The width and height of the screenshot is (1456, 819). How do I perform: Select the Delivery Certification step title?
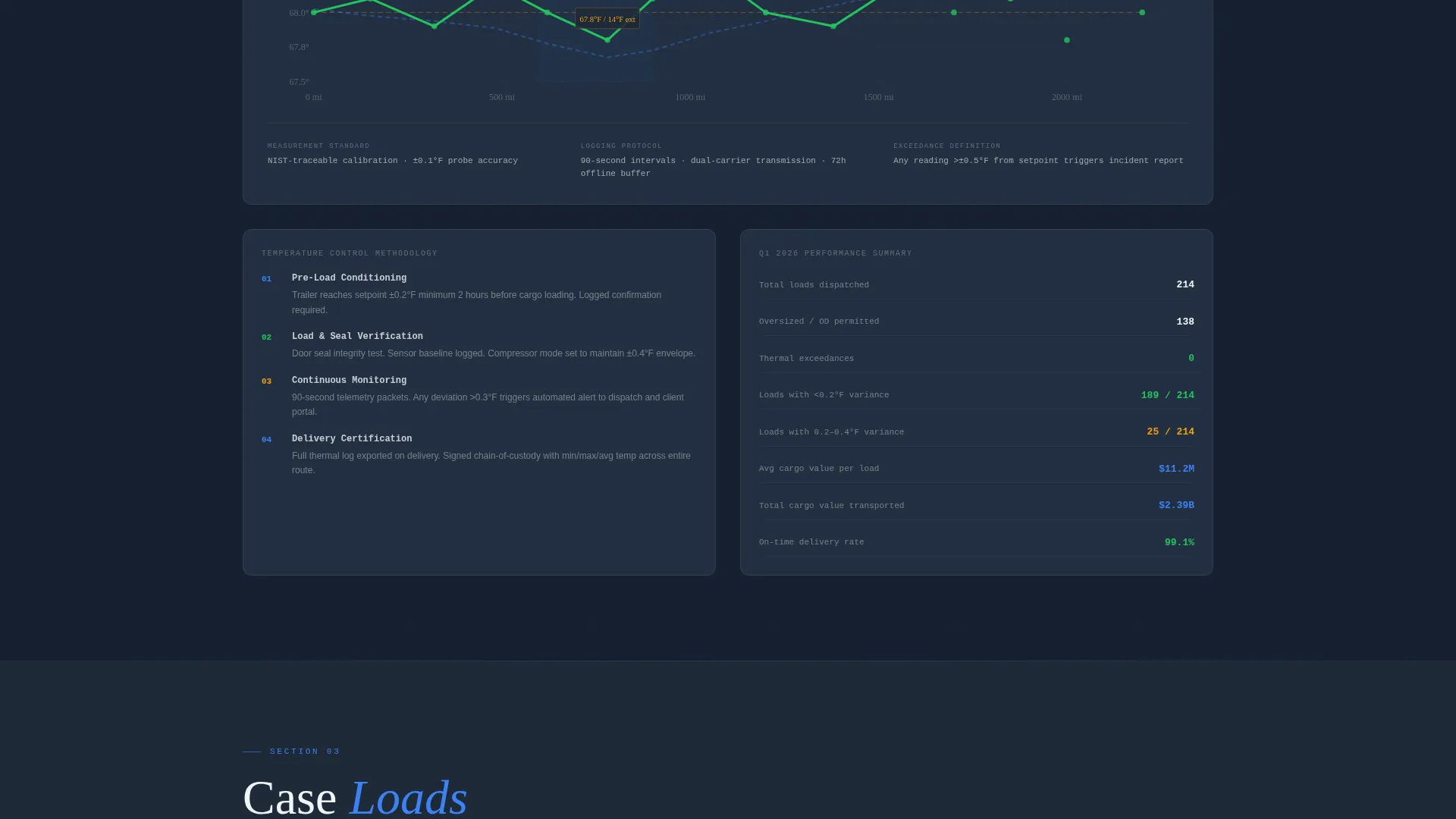pos(352,439)
